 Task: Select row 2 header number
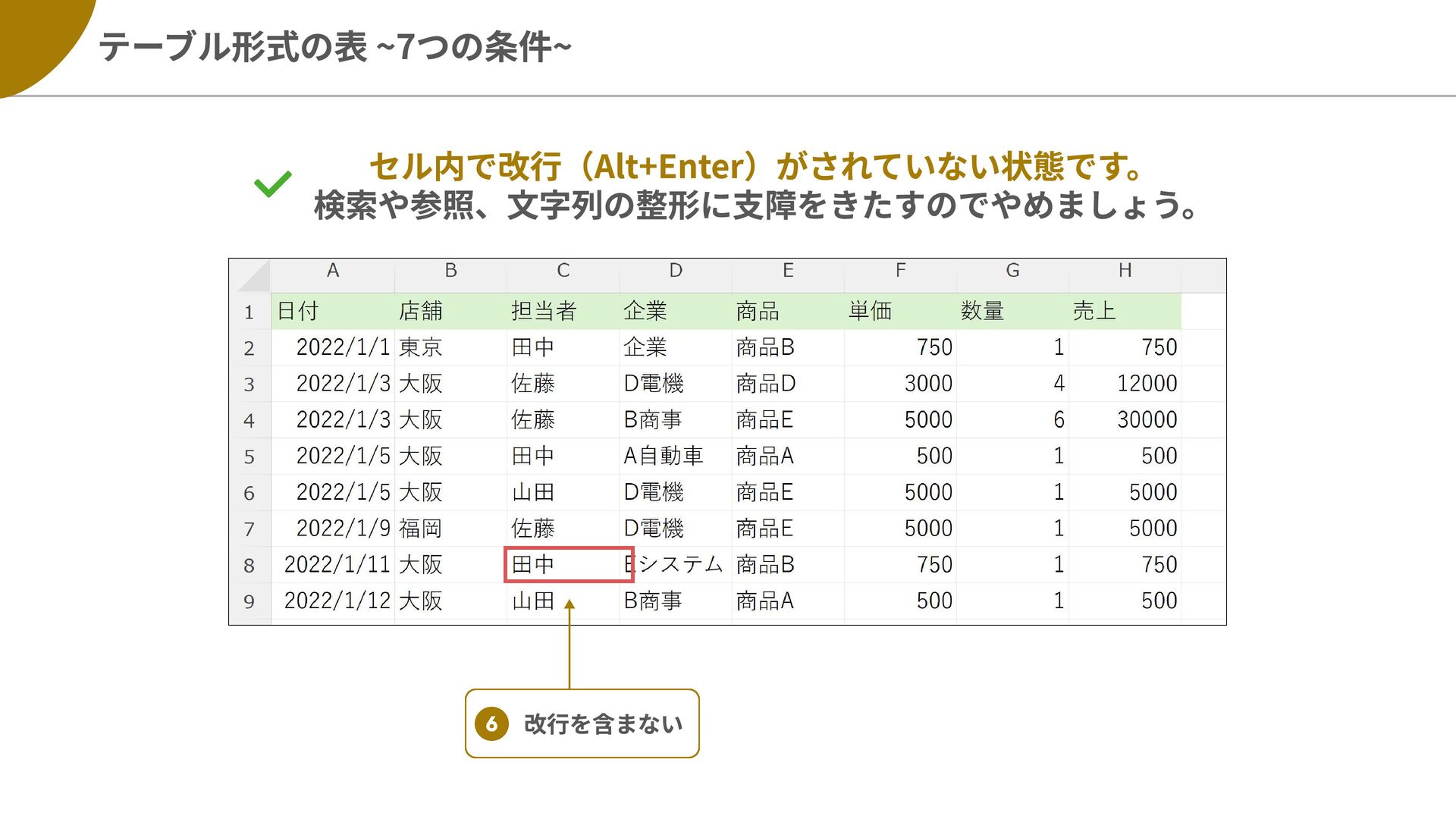249,348
